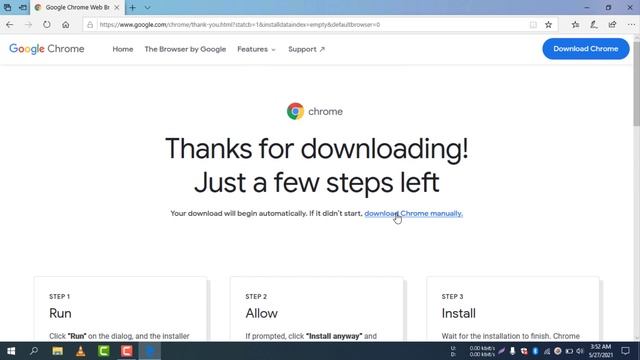Open red Camtasia recorder icon in taskbar
This screenshot has width=640, height=360.
click(127, 351)
